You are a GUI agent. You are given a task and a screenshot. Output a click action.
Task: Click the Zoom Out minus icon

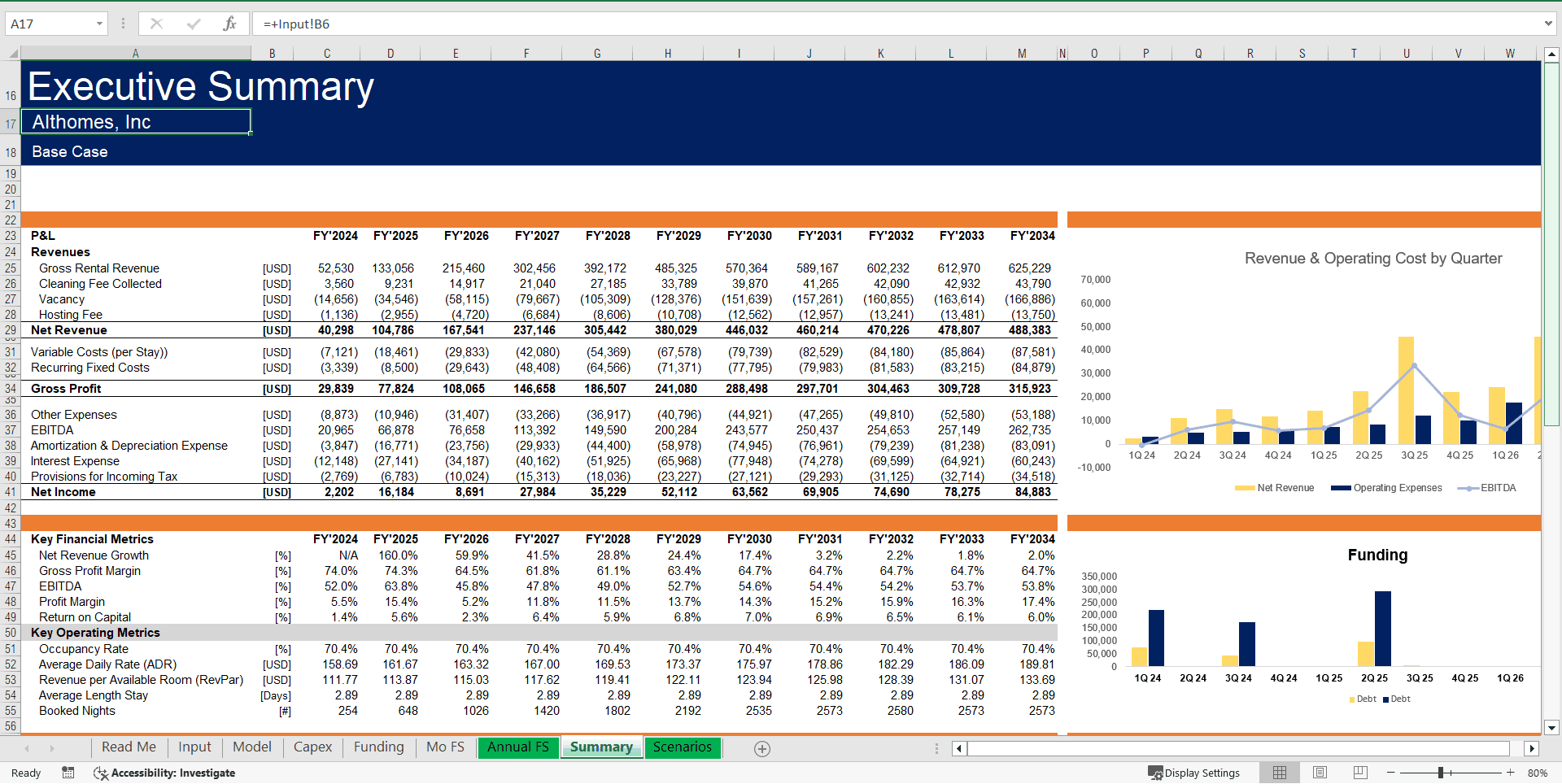click(x=1391, y=773)
